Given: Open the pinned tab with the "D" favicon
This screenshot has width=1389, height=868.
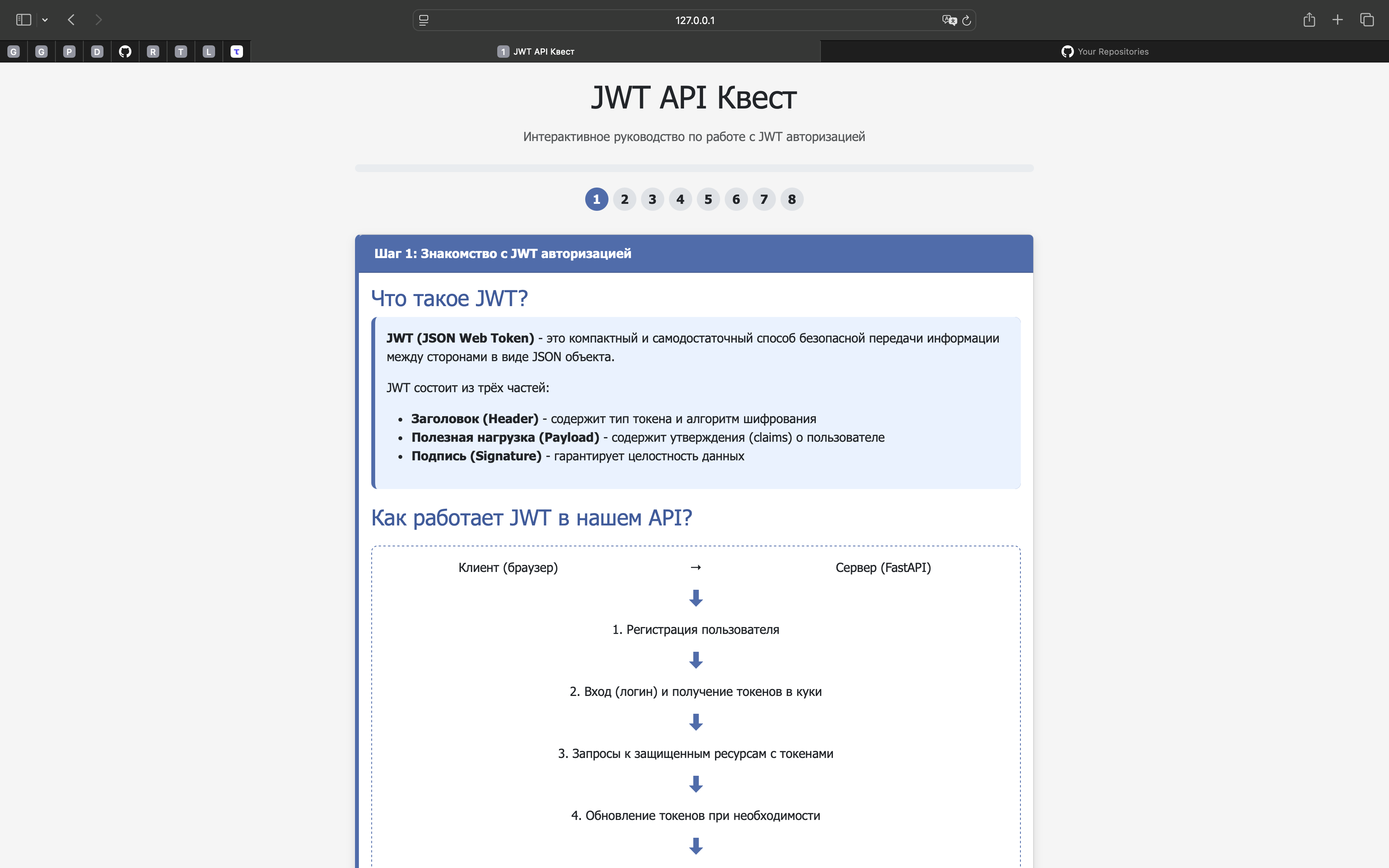Looking at the screenshot, I should coord(97,51).
